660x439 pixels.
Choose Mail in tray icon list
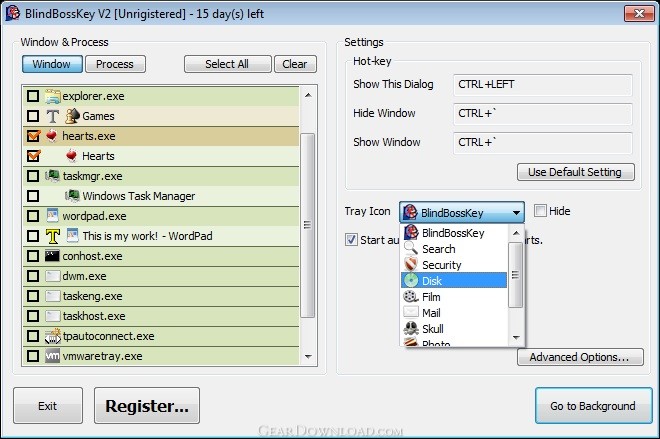pos(454,313)
